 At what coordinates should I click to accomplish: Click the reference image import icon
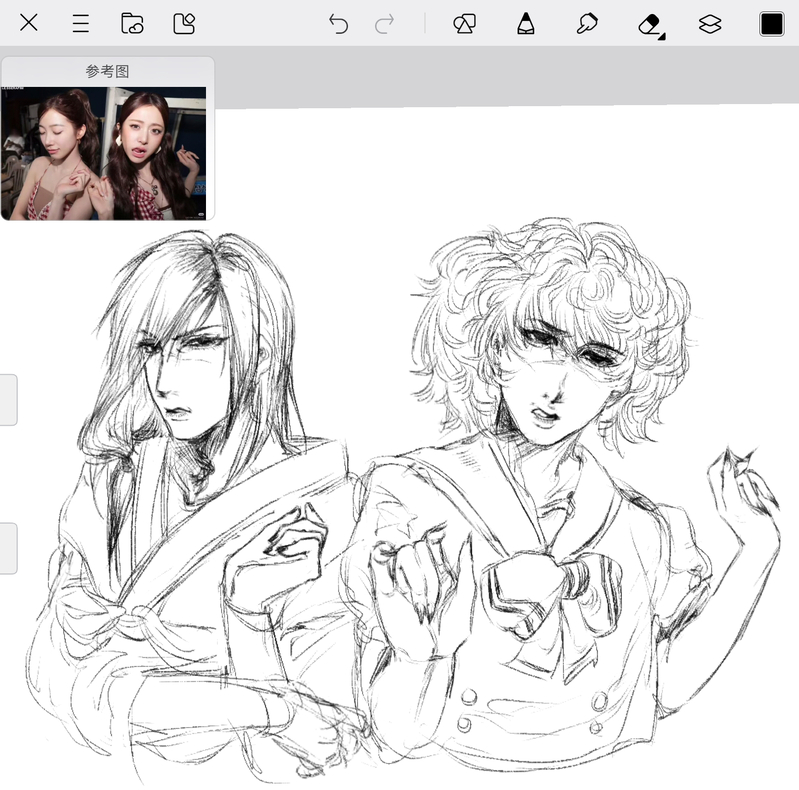[184, 23]
